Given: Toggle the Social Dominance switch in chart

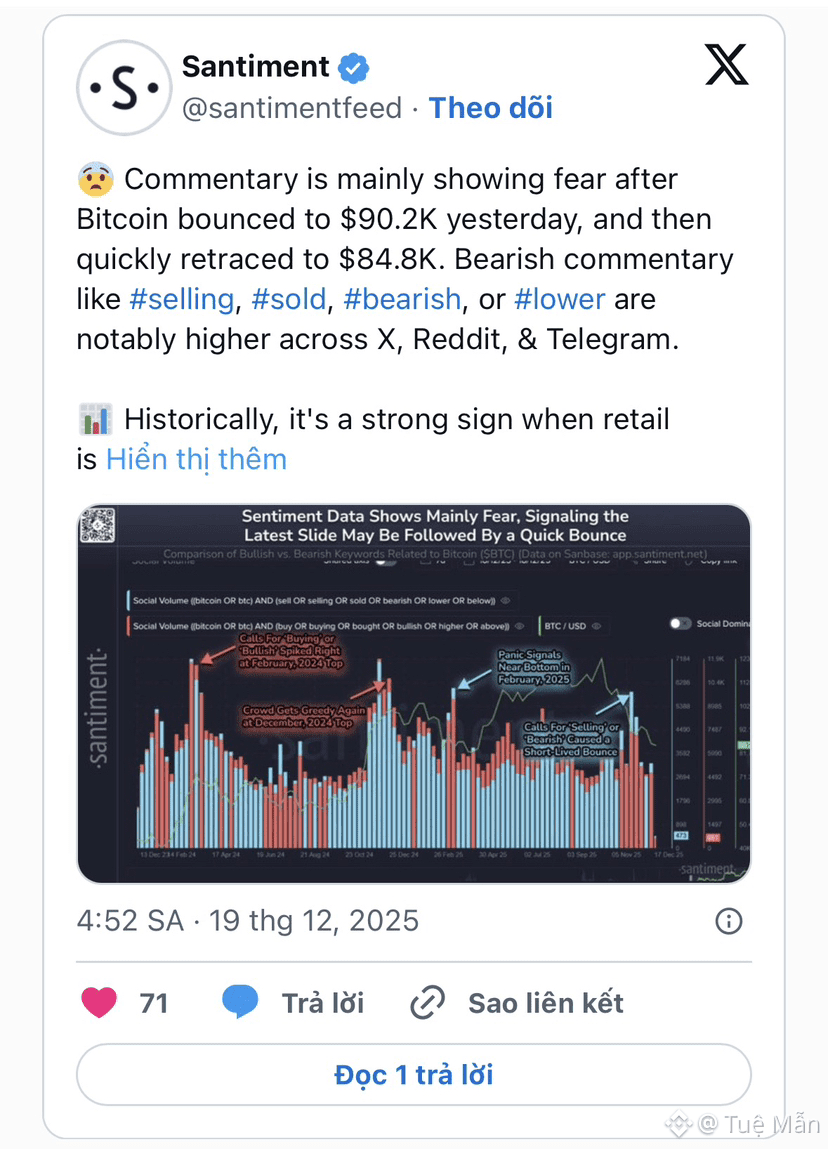Looking at the screenshot, I should 681,623.
